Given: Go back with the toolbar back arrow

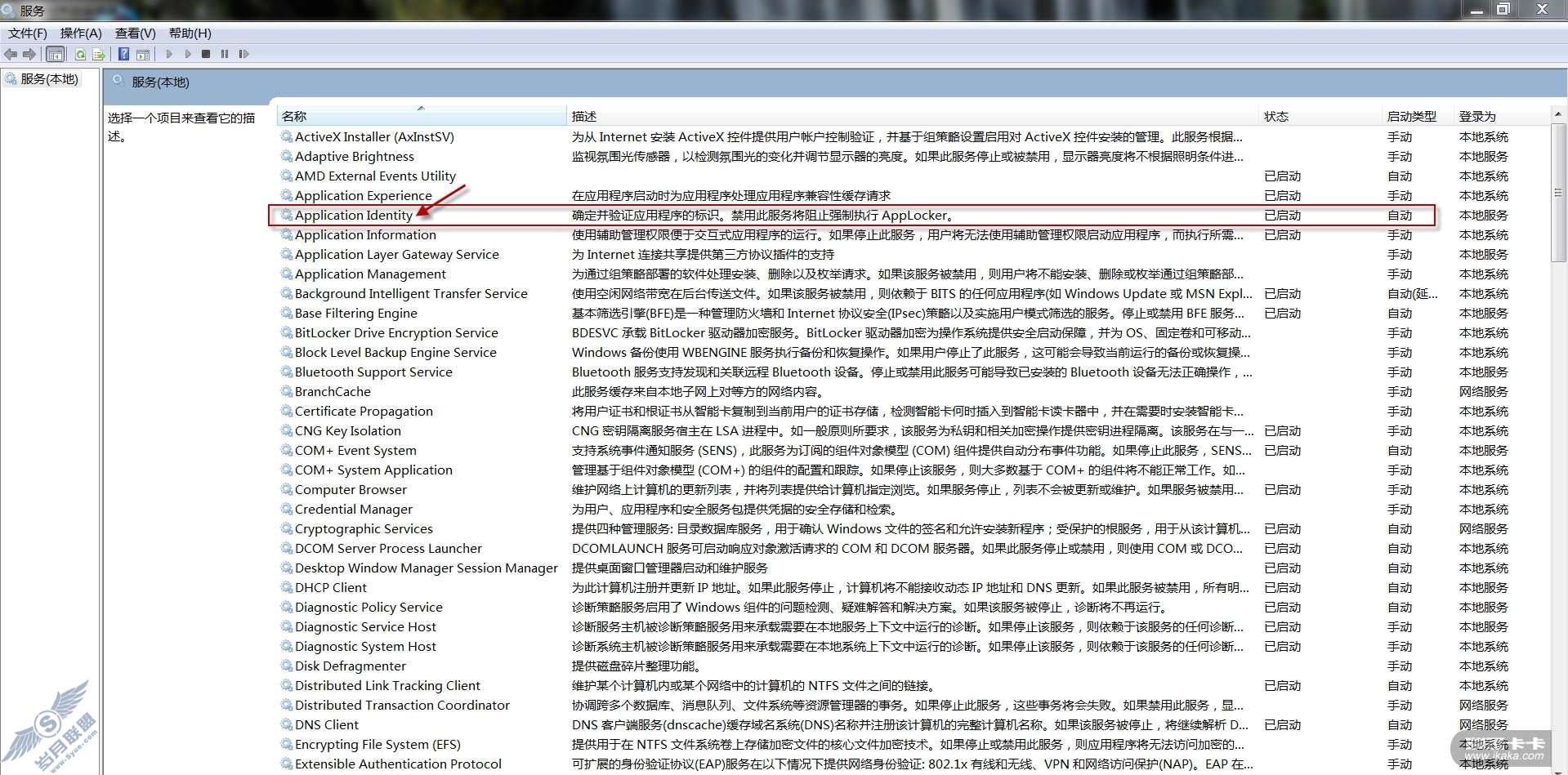Looking at the screenshot, I should [11, 55].
